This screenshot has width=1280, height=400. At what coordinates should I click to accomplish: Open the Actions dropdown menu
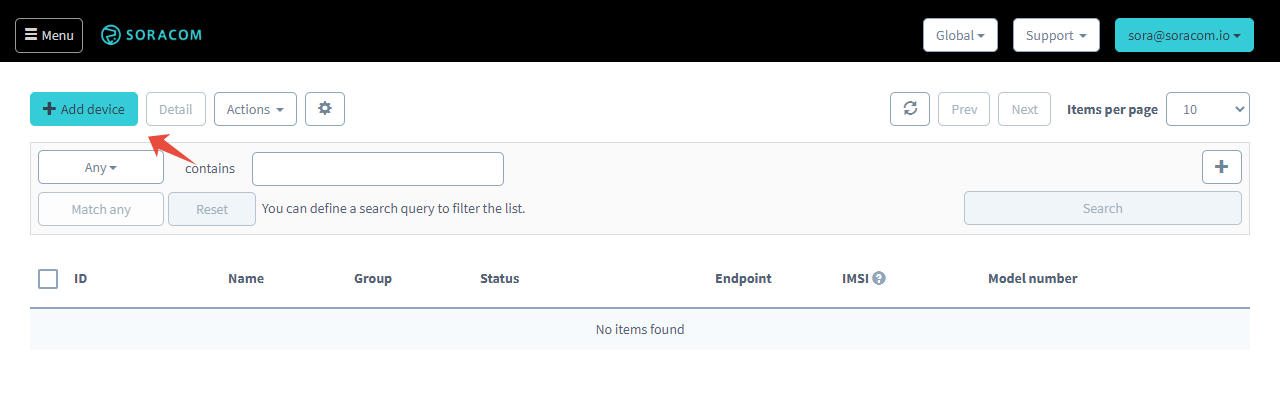[x=255, y=109]
